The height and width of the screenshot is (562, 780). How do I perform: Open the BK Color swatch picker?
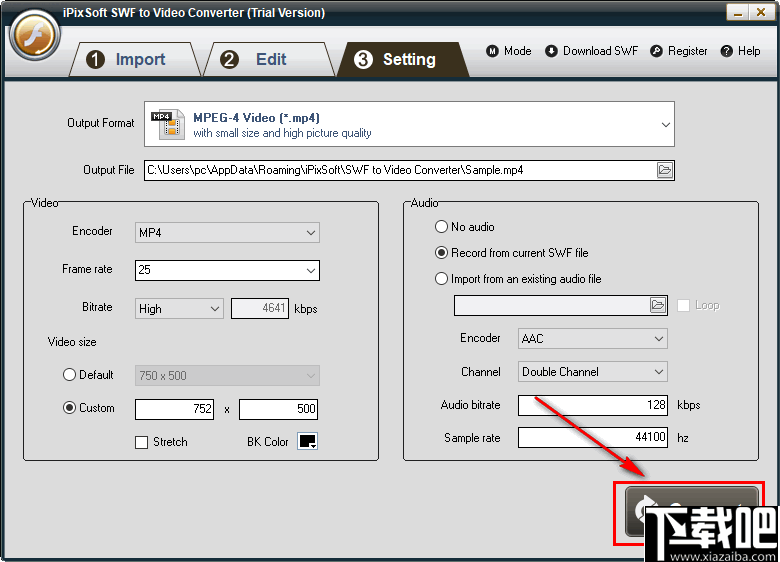(307, 441)
